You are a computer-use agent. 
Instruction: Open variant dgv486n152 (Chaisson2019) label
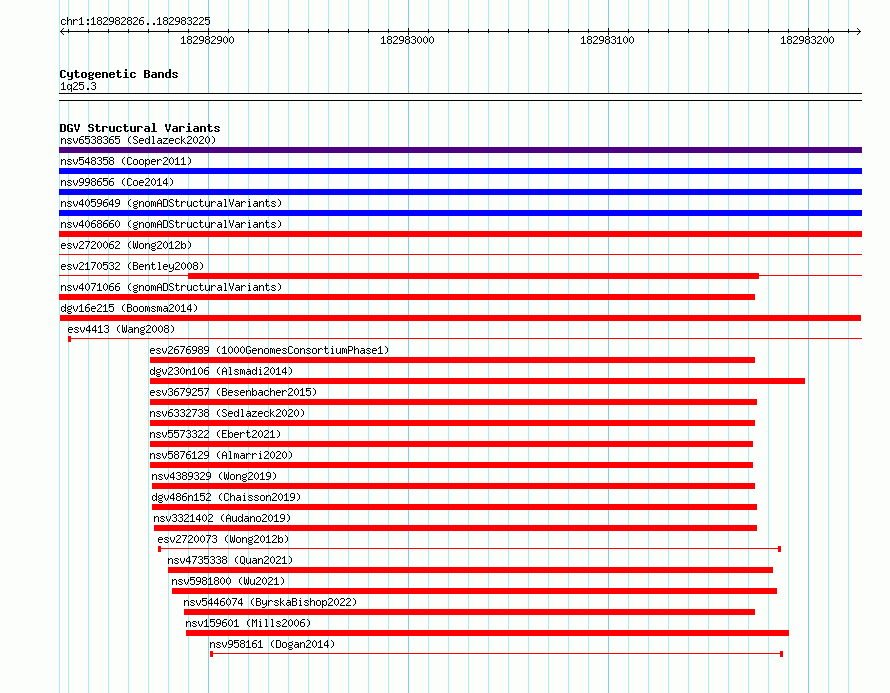226,497
